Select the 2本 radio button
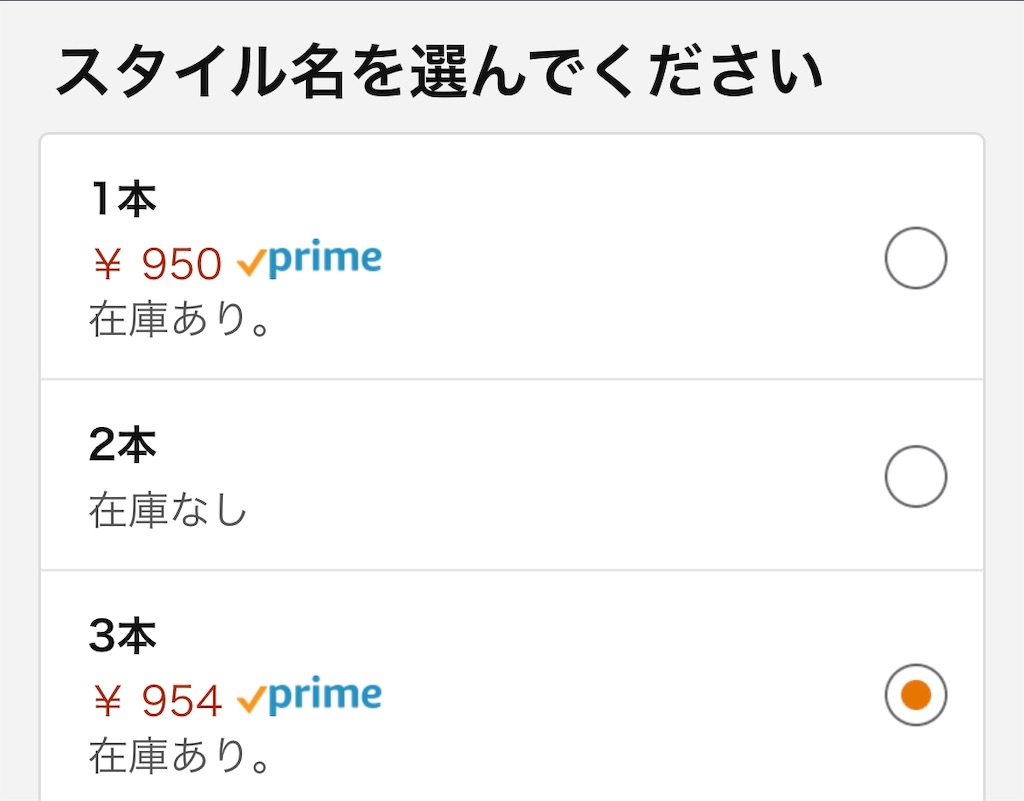The image size is (1024, 801). click(916, 474)
